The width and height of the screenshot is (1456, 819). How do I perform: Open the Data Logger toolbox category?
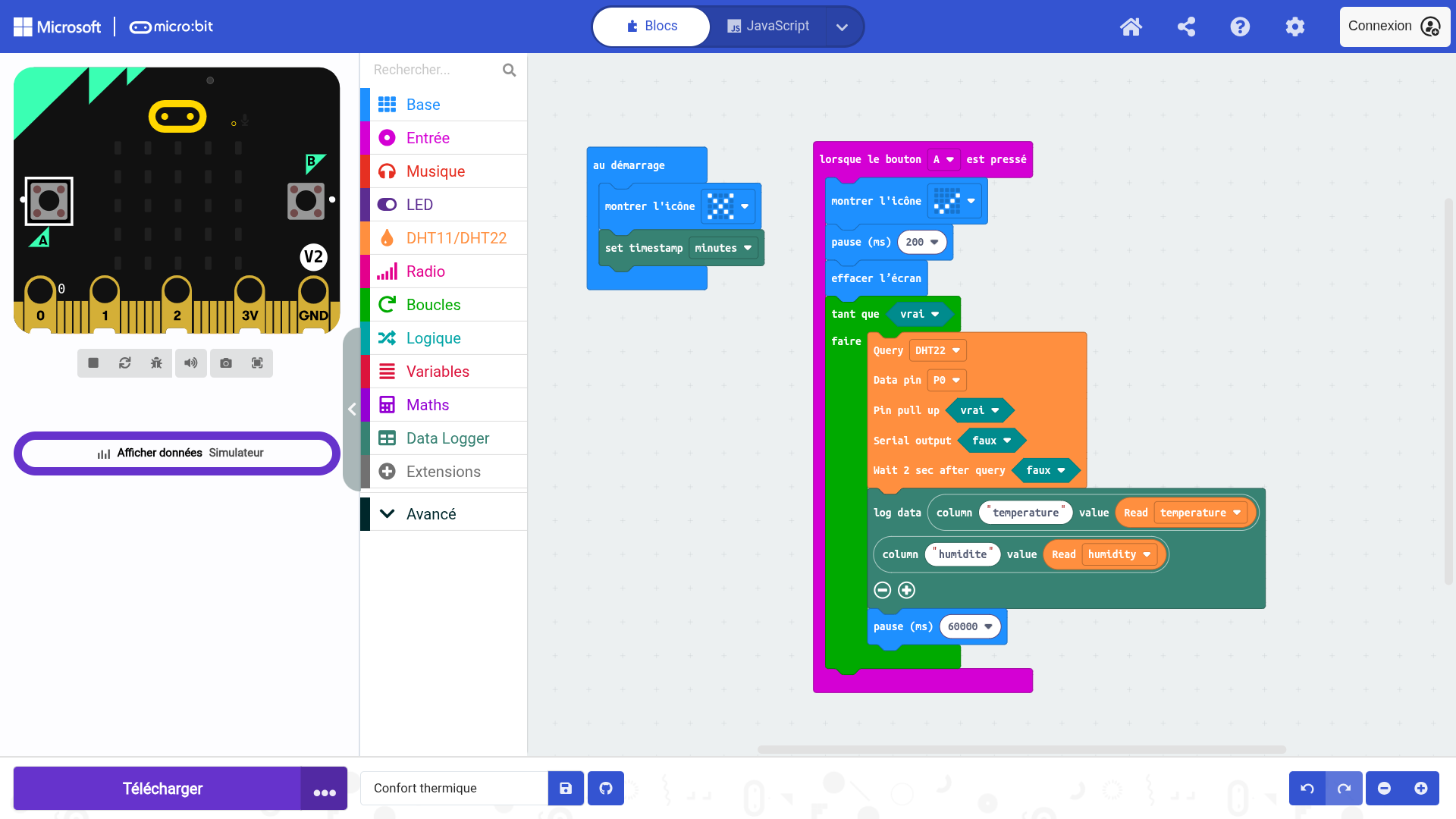click(x=447, y=438)
